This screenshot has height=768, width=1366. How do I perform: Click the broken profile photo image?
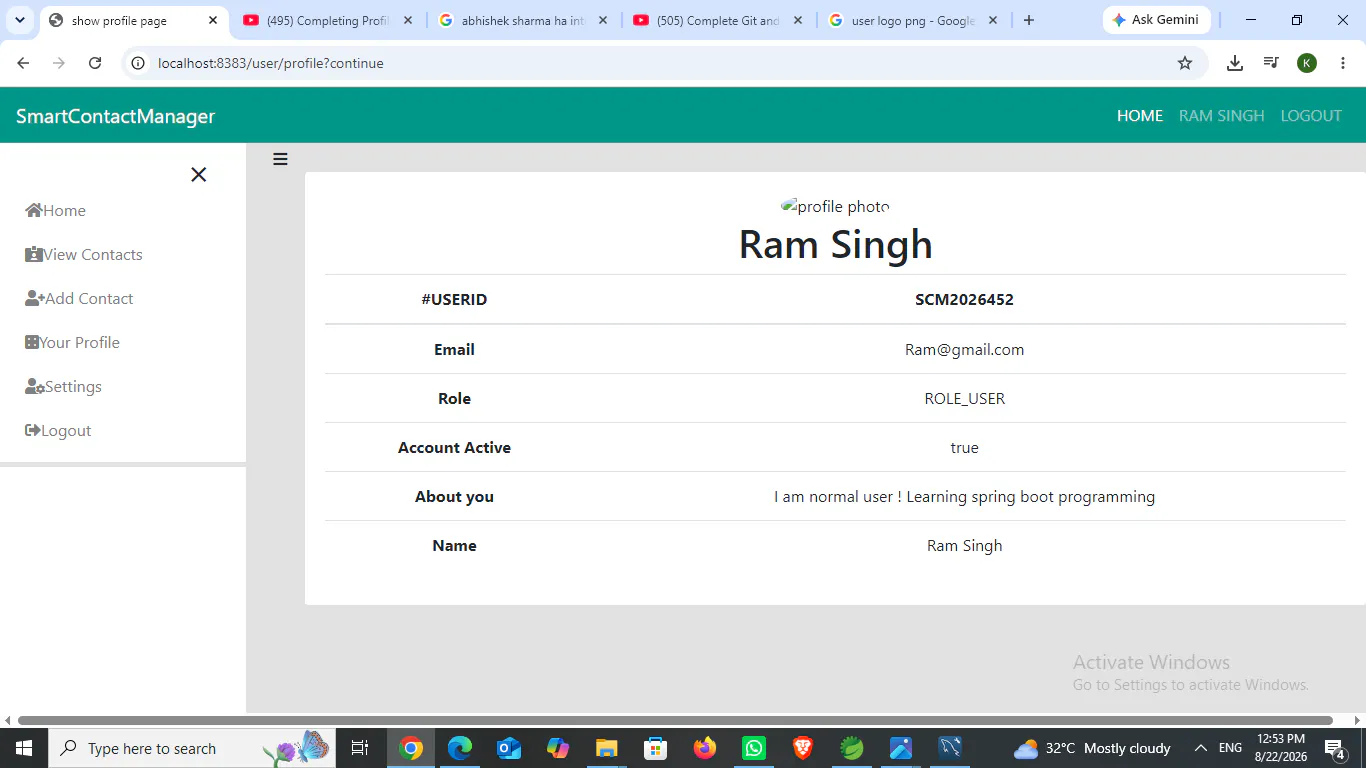835,207
